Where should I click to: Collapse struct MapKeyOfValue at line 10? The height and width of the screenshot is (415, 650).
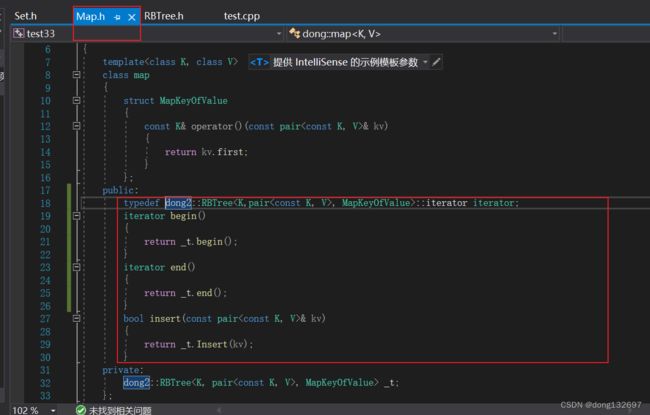(76, 100)
